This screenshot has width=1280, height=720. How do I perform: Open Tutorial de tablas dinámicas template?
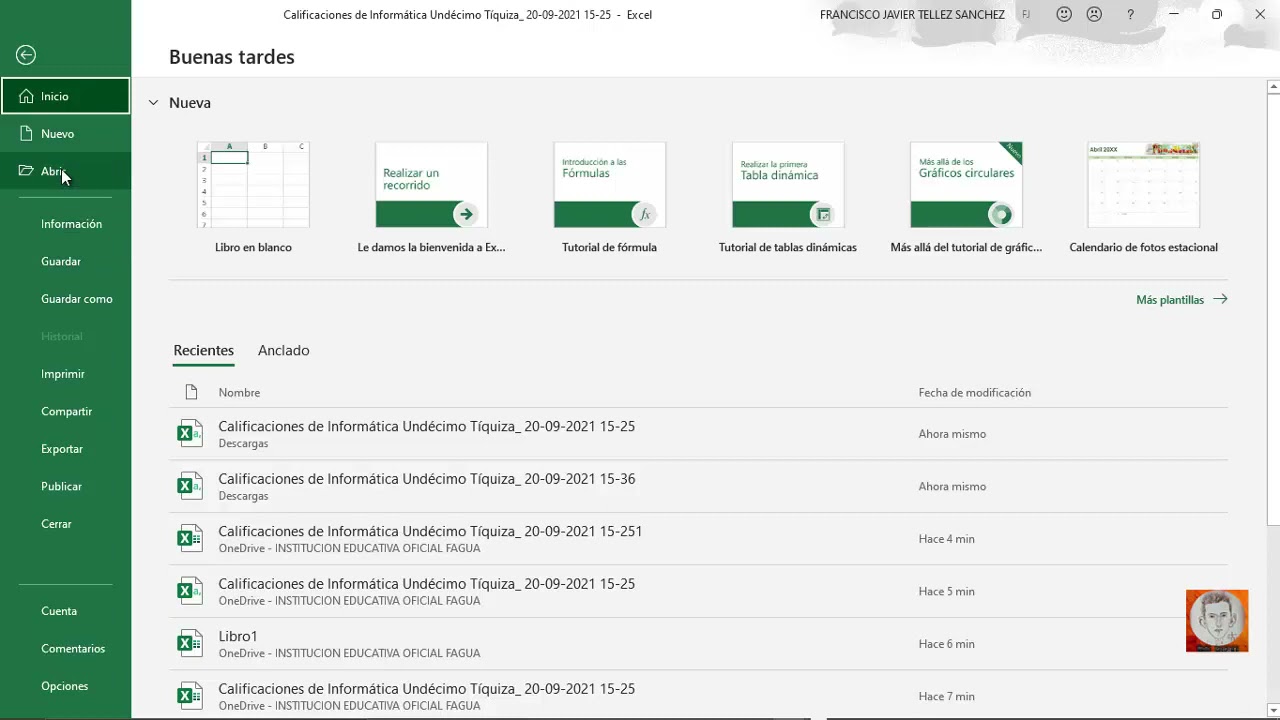tap(788, 197)
